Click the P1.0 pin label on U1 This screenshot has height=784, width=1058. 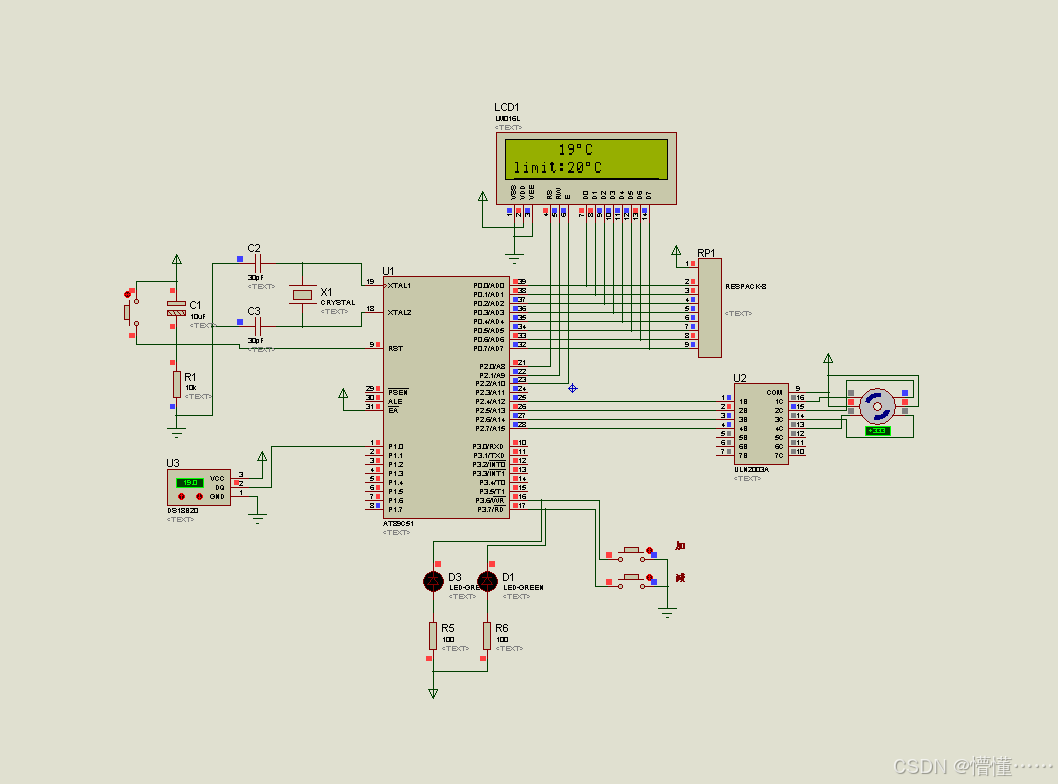tap(395, 447)
